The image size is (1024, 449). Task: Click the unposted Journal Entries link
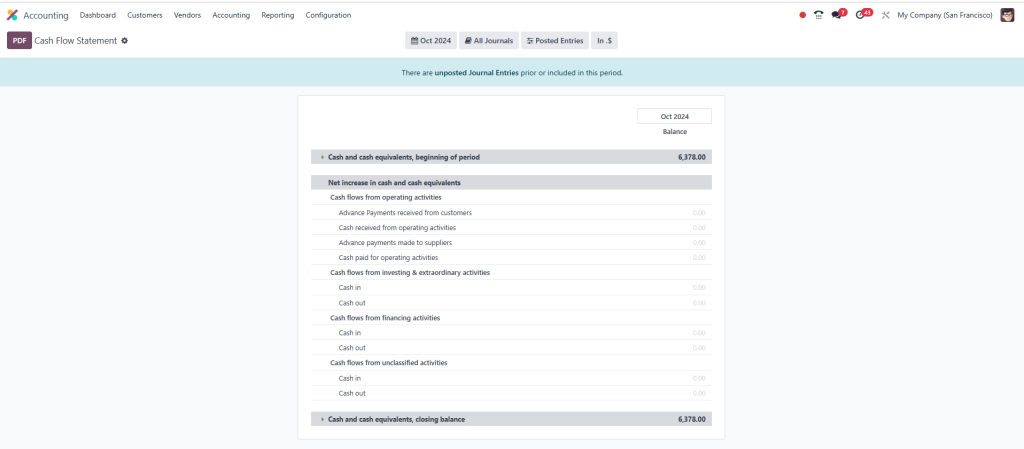pos(477,73)
